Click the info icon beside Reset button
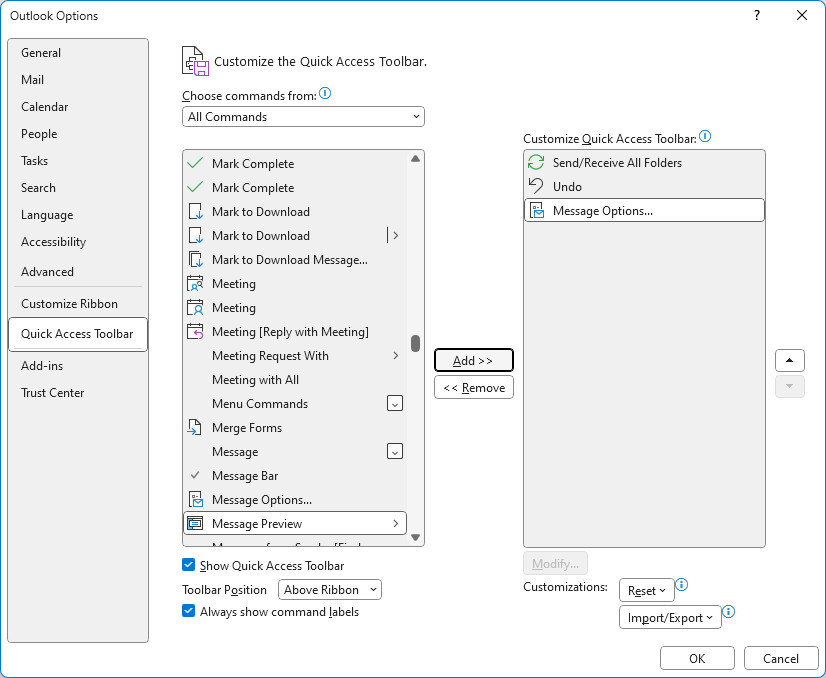The image size is (826, 678). pyautogui.click(x=682, y=584)
